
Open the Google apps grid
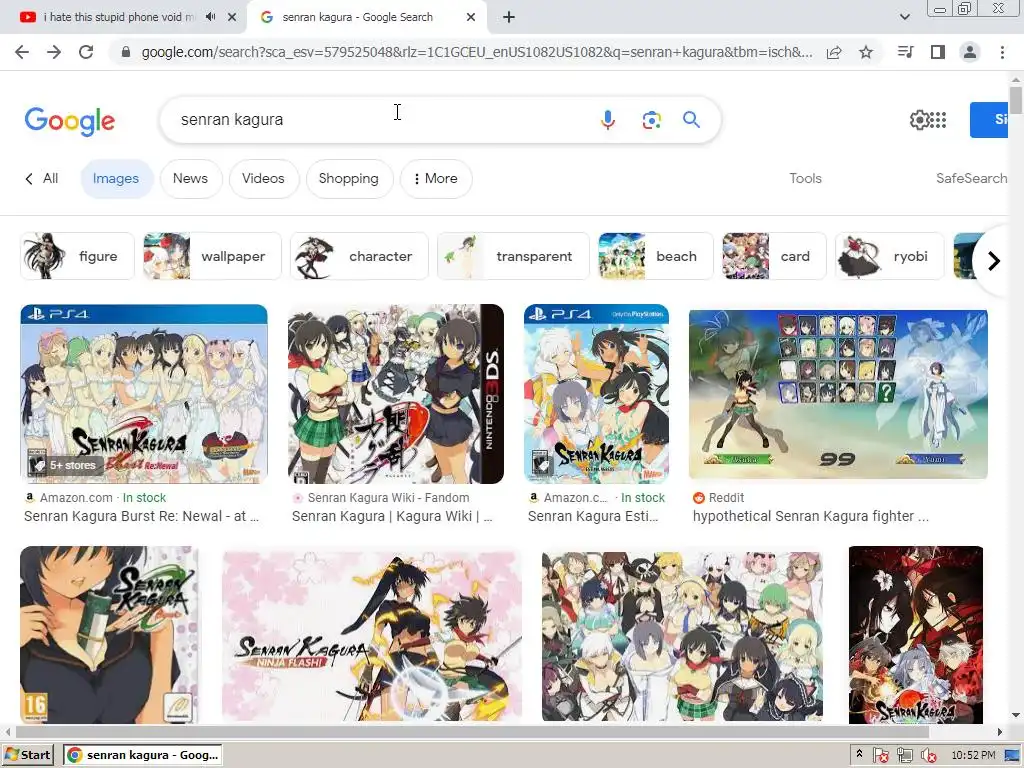coord(938,120)
